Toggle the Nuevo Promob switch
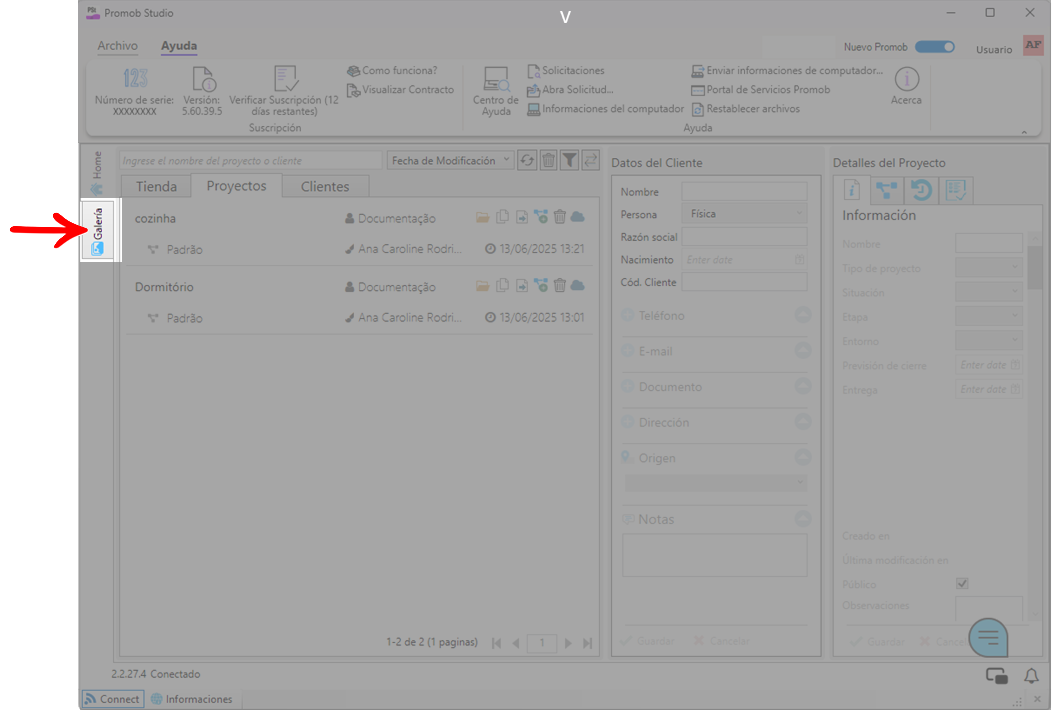This screenshot has width=1055, height=719. click(x=935, y=47)
